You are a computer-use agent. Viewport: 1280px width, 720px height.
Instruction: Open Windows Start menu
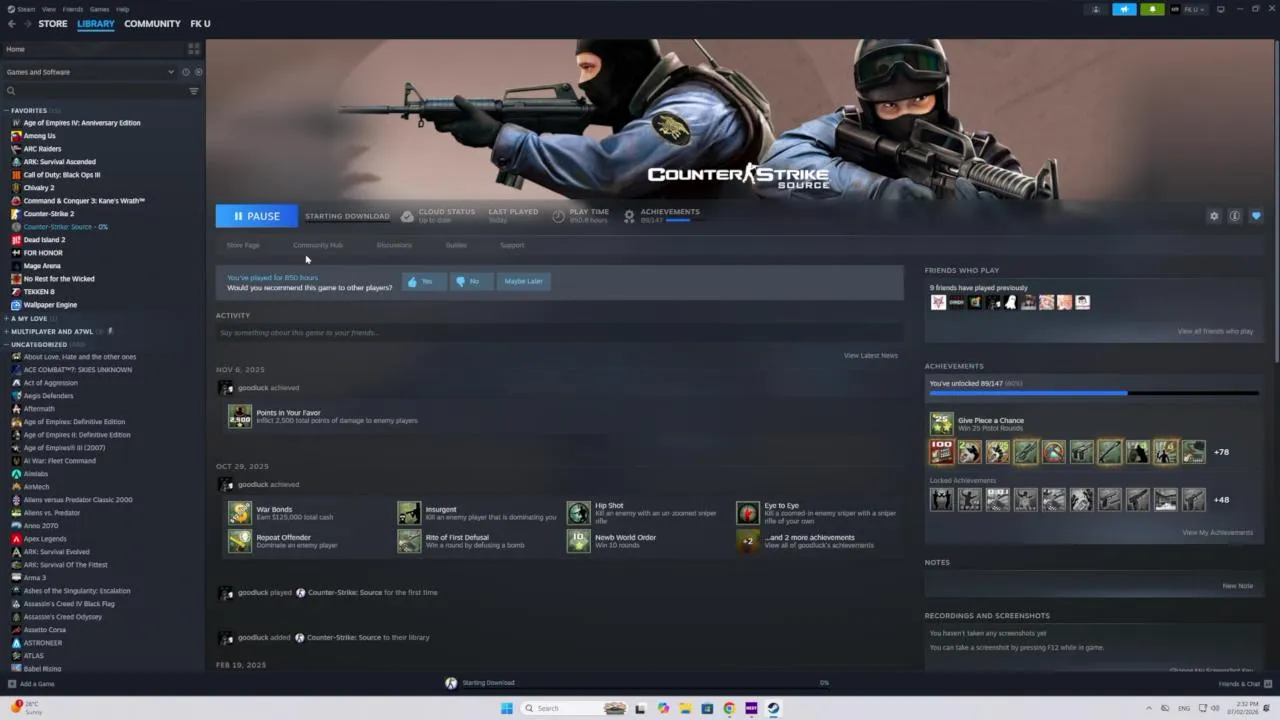507,708
